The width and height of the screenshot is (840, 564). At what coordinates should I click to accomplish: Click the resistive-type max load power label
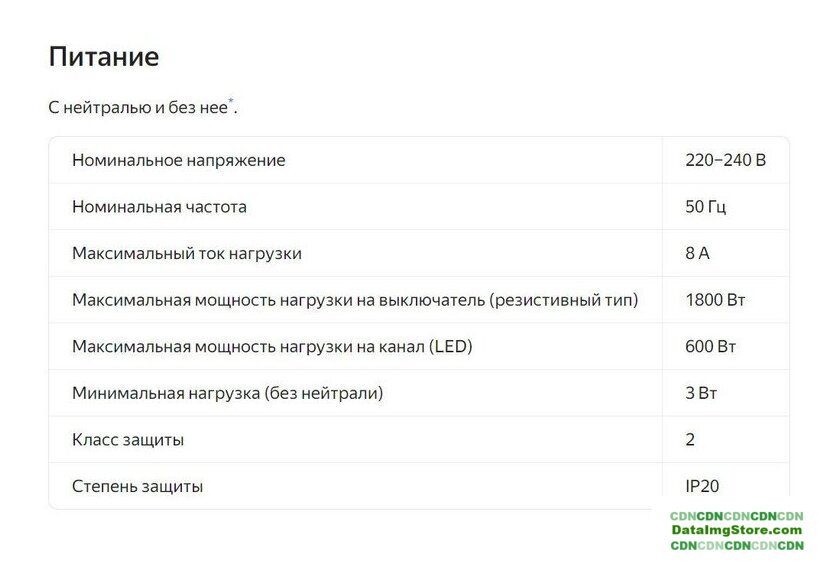tap(354, 300)
